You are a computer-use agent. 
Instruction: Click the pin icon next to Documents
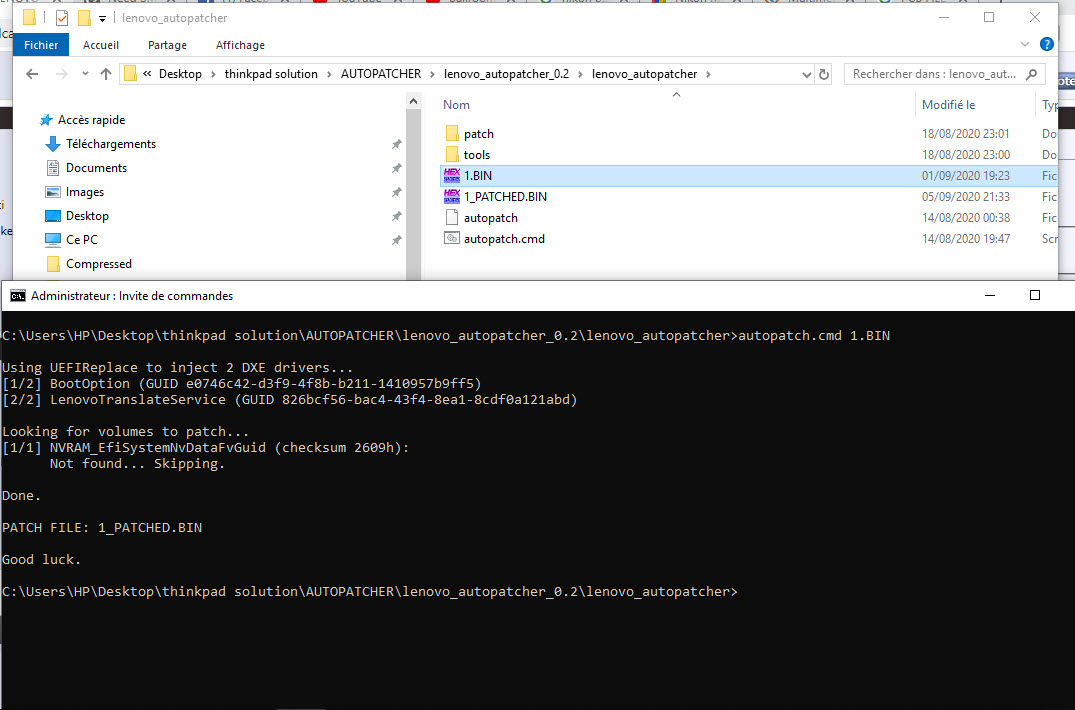[396, 168]
